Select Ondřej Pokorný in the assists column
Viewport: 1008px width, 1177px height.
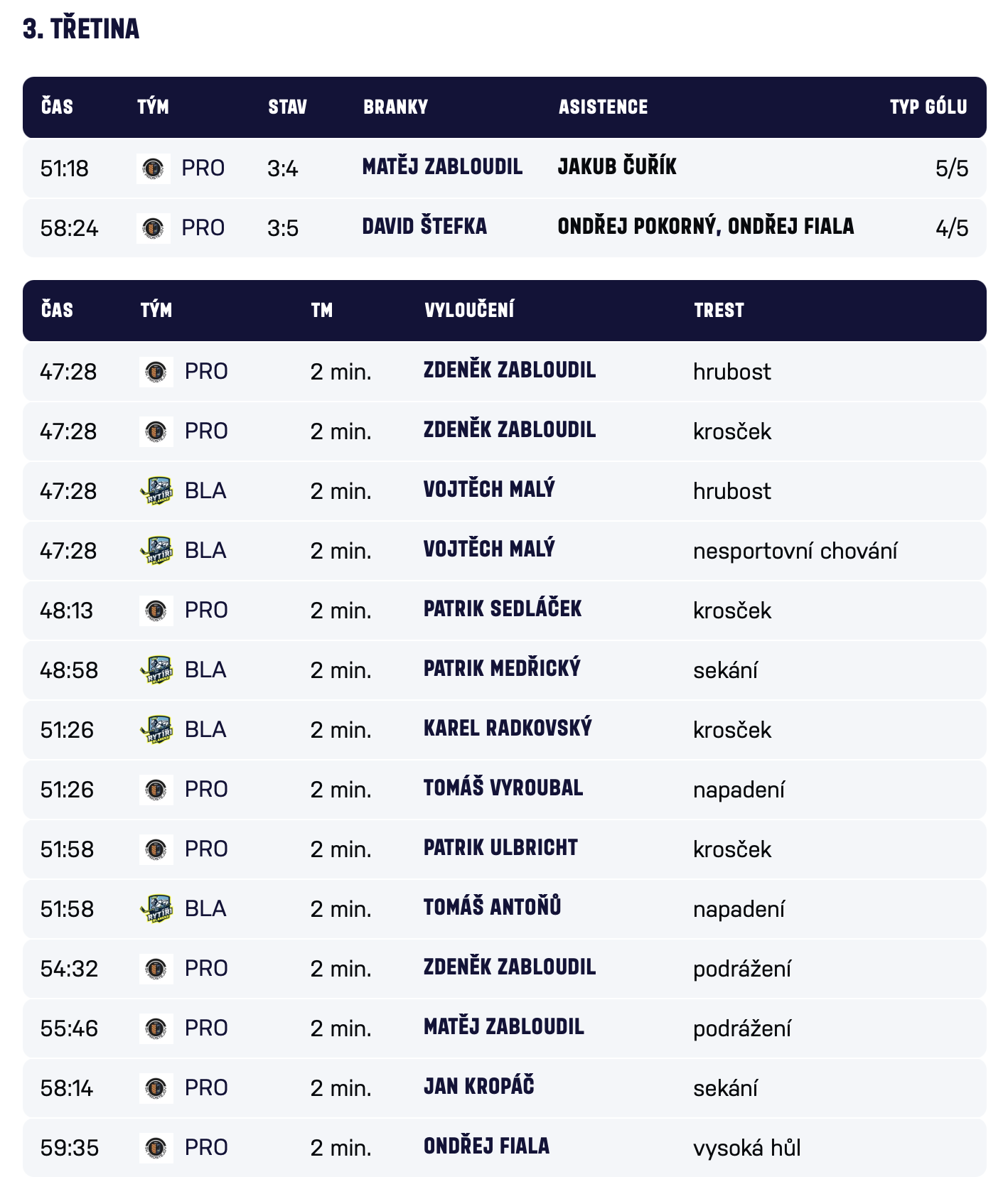[638, 227]
